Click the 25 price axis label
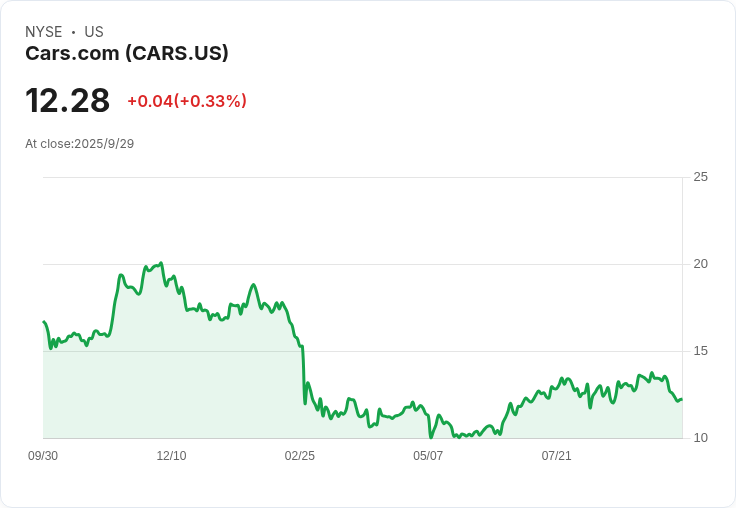Screen dimensions: 736x508 (700, 177)
